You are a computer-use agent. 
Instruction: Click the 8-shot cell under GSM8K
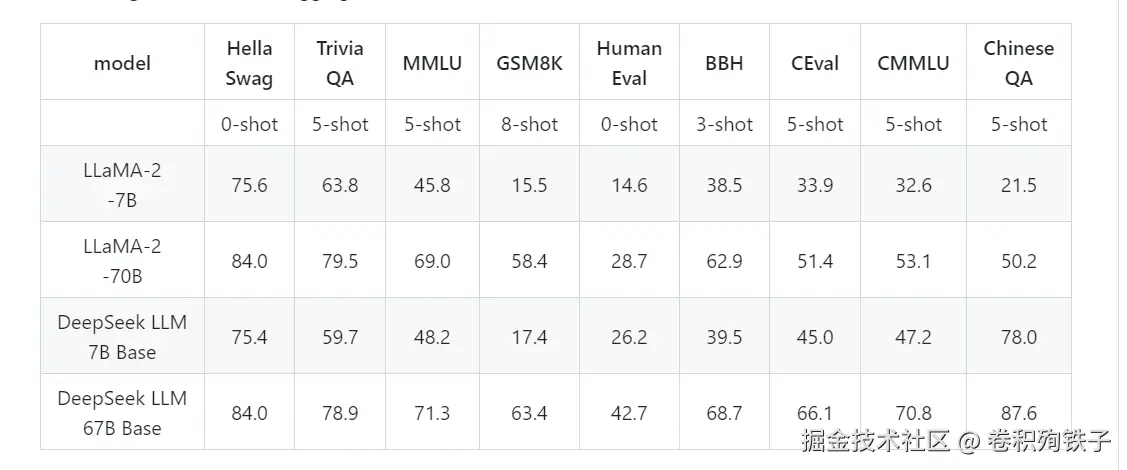(529, 124)
